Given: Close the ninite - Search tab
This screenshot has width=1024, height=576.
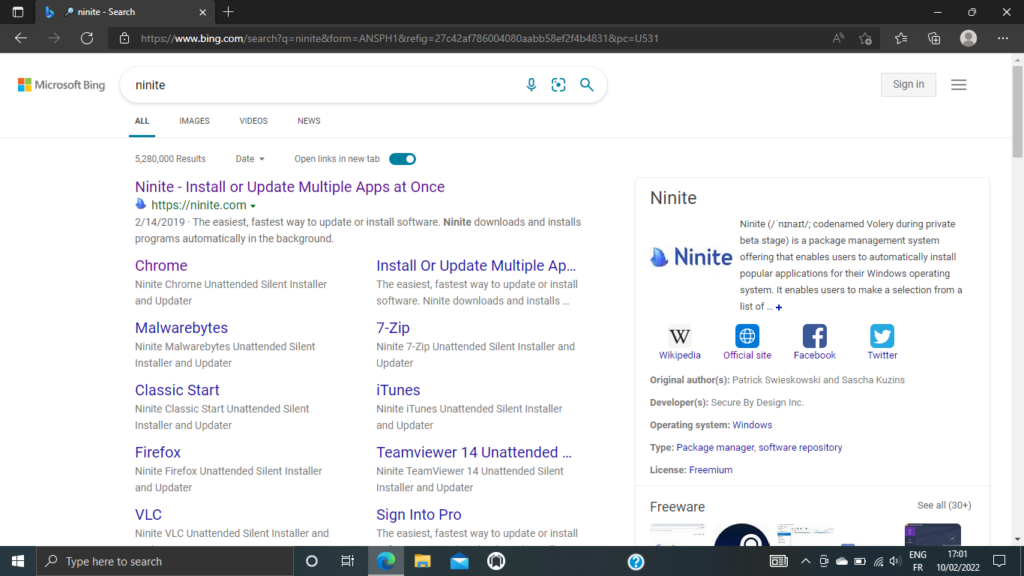Looking at the screenshot, I should [202, 12].
